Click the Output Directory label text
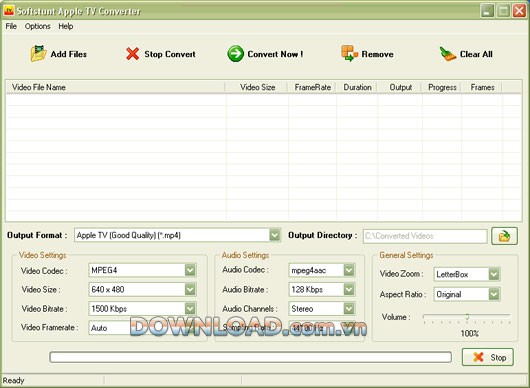530x388 pixels. pyautogui.click(x=322, y=235)
